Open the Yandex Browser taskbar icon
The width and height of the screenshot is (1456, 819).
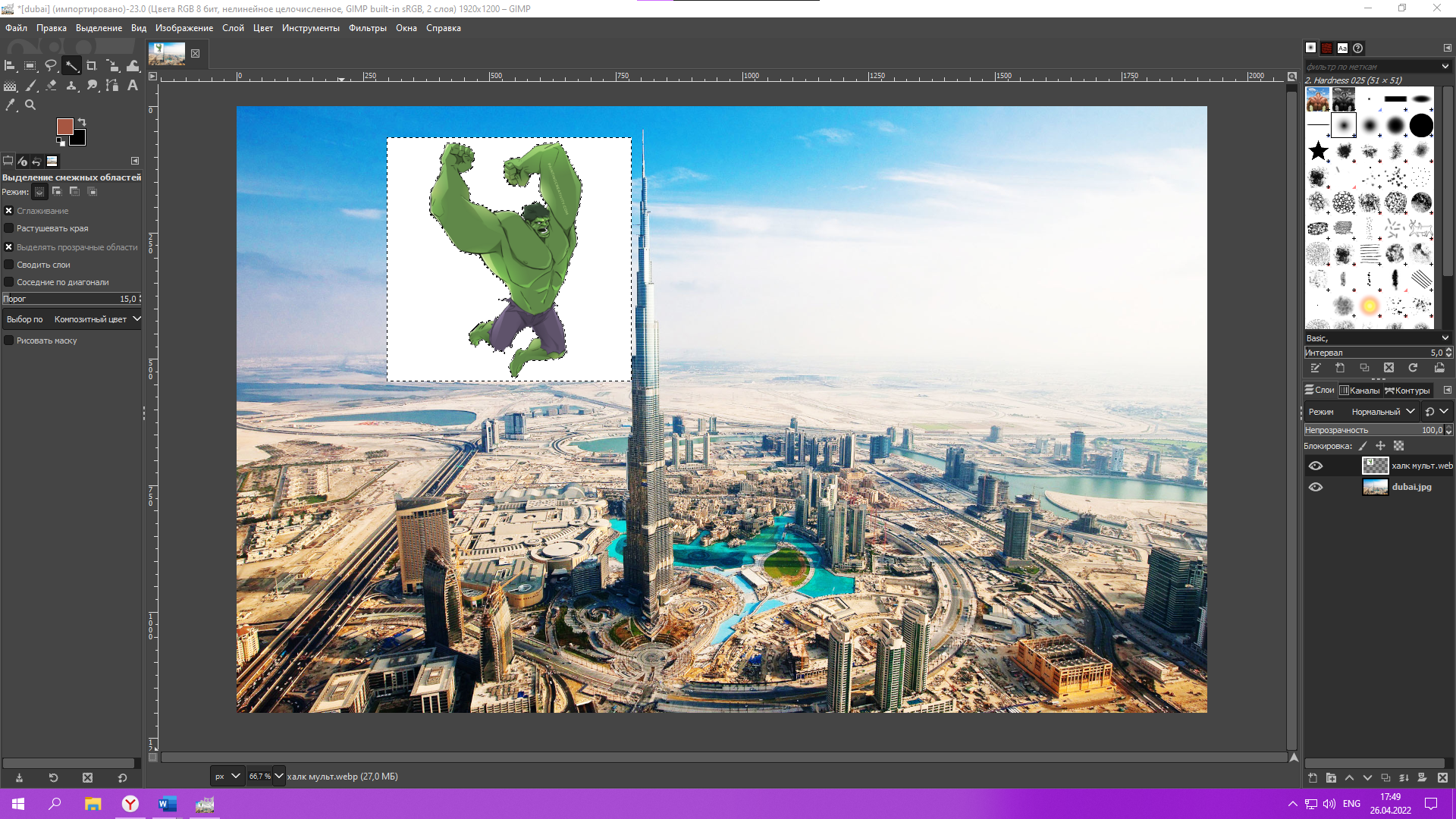(130, 804)
